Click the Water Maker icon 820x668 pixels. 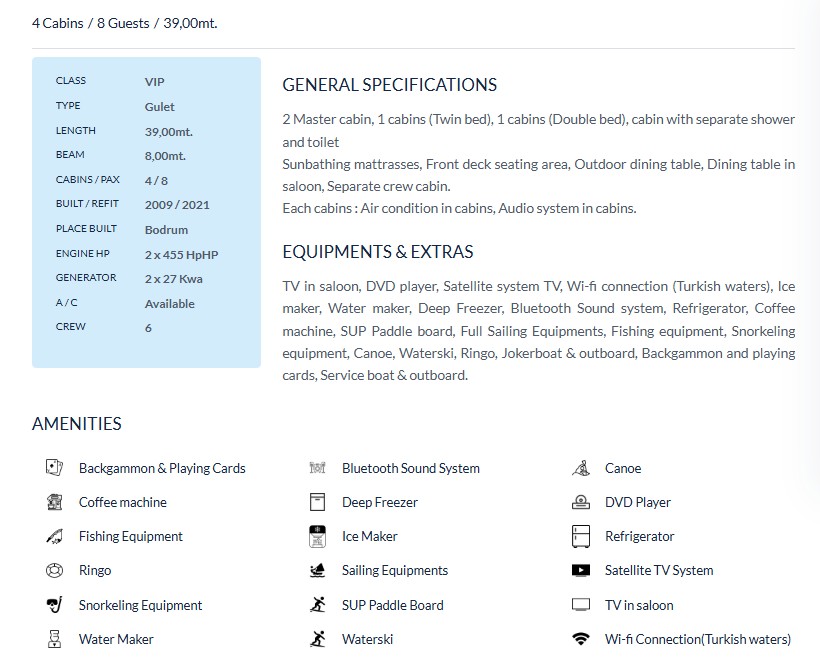(x=54, y=639)
